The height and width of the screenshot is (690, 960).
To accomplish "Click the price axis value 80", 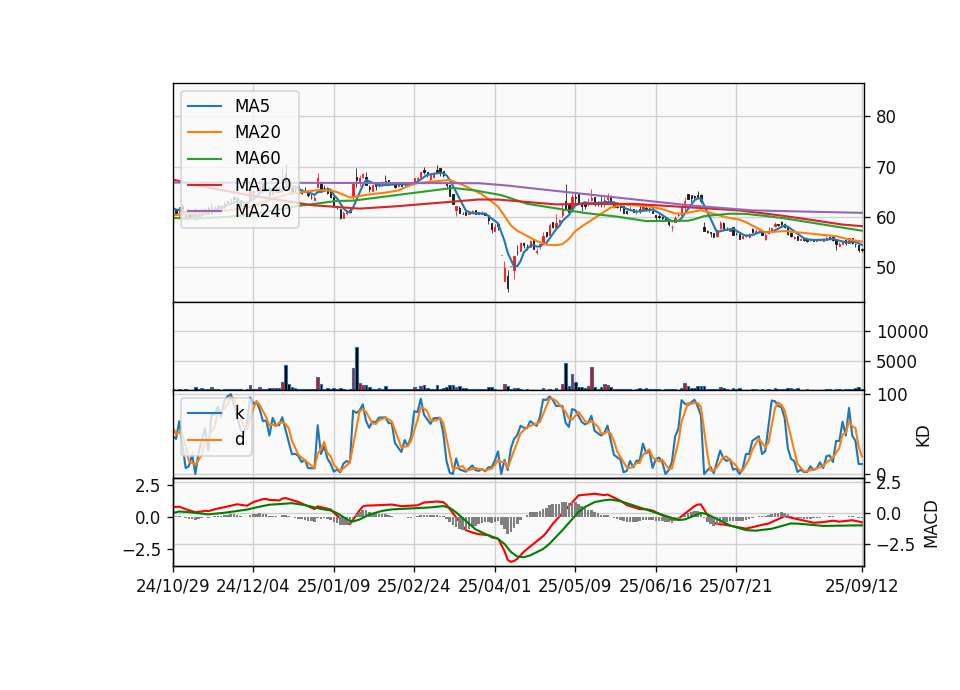I will 885,117.
